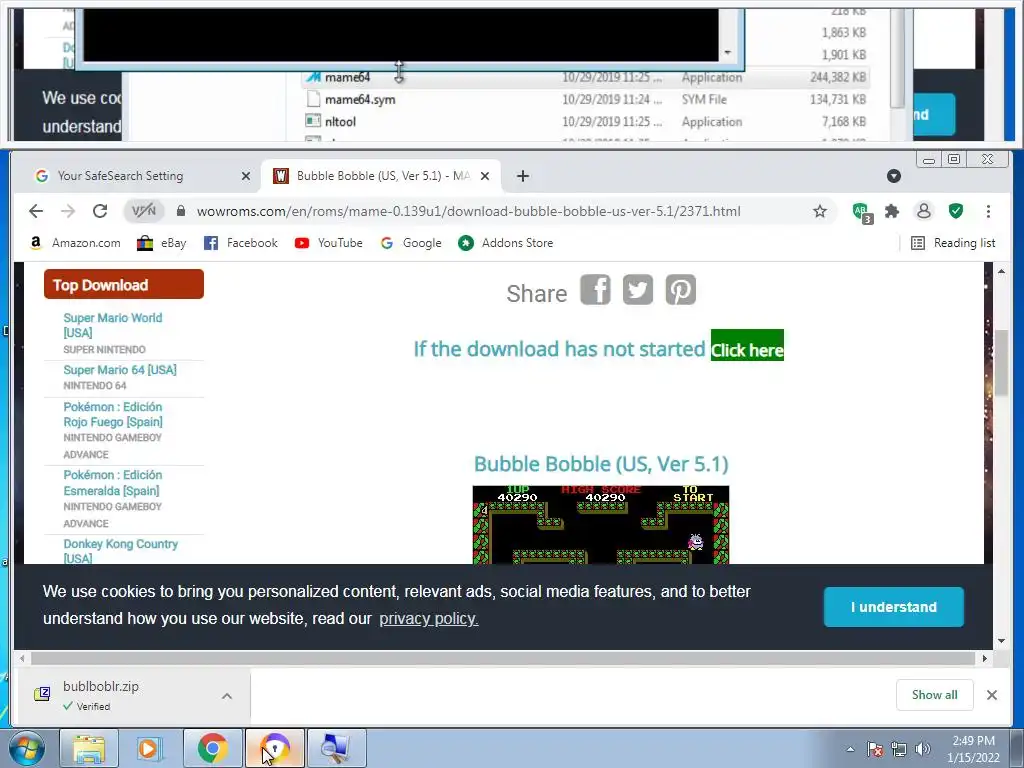Click the Top Download header
1024x768 pixels.
[x=123, y=284]
